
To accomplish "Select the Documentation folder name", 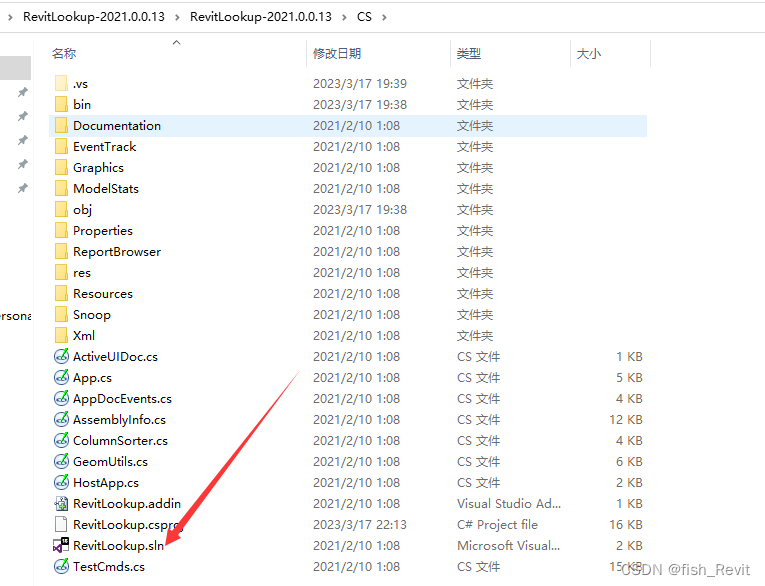I will 117,126.
